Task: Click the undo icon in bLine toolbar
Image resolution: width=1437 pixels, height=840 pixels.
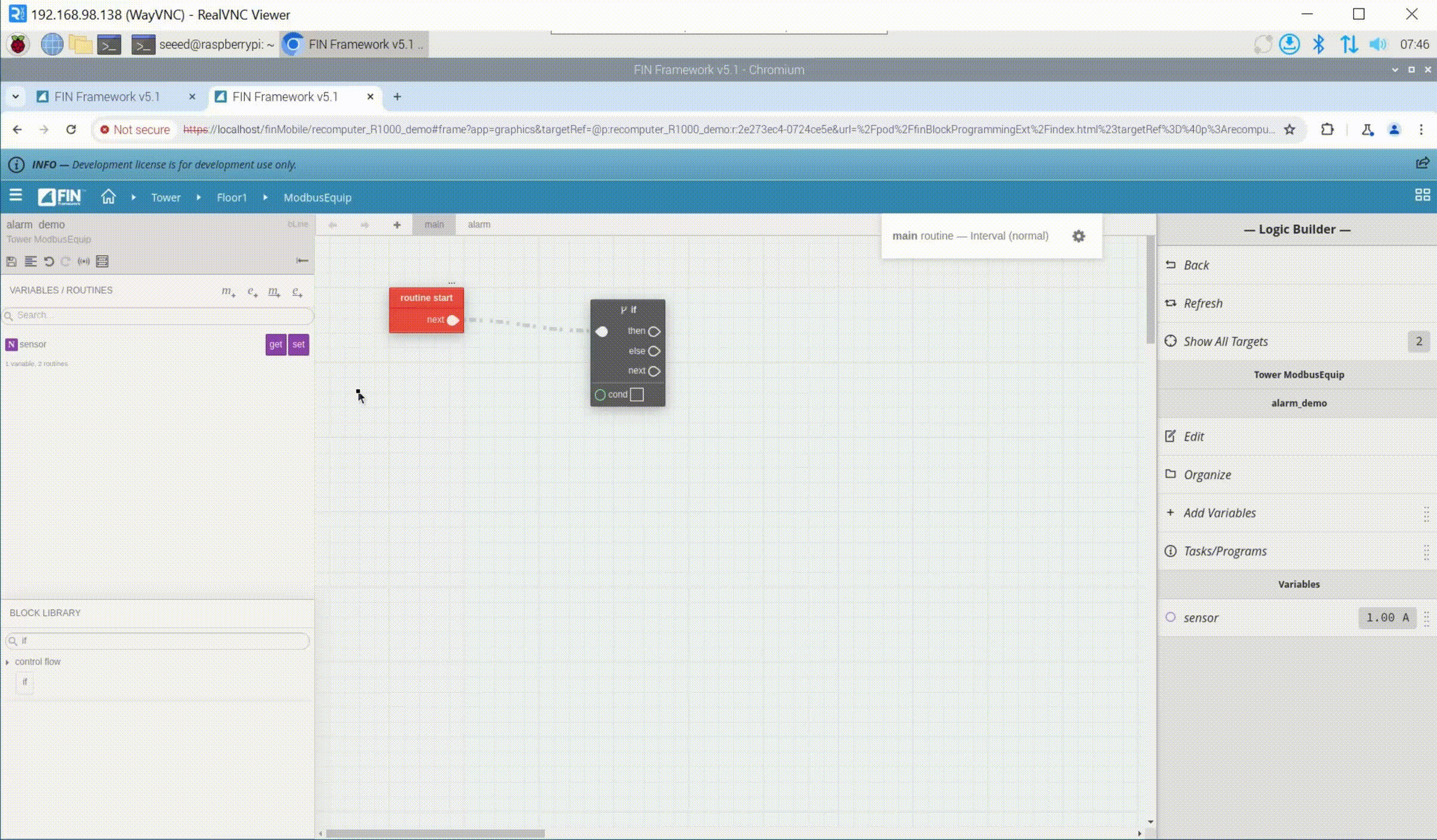Action: point(49,262)
